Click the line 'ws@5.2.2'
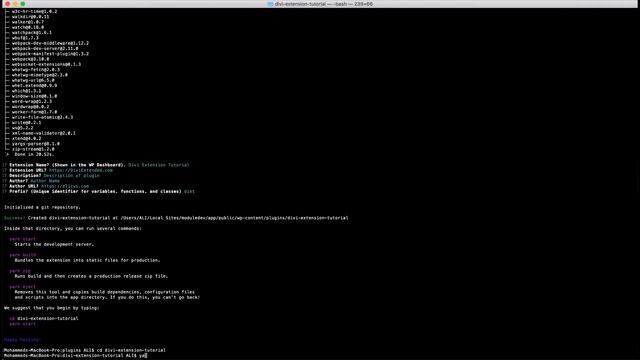This screenshot has width=640, height=360. (x=22, y=128)
